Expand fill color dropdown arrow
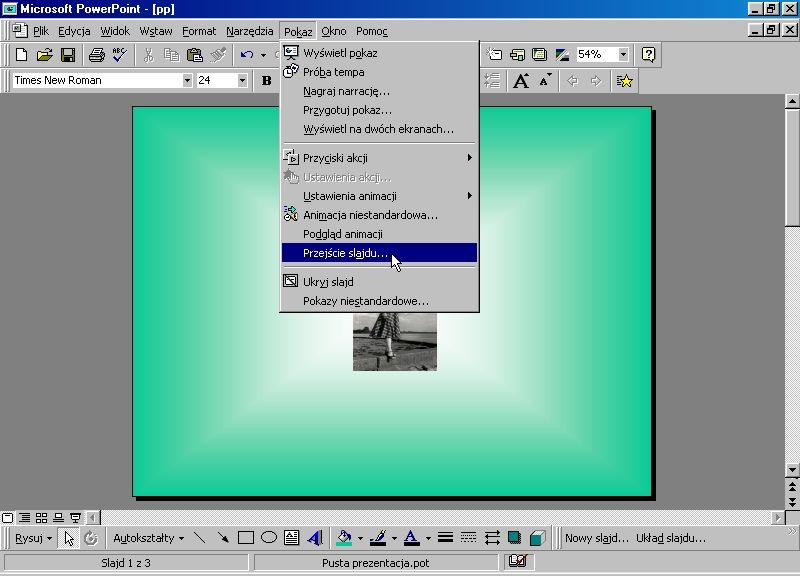The image size is (800, 576). [360, 538]
